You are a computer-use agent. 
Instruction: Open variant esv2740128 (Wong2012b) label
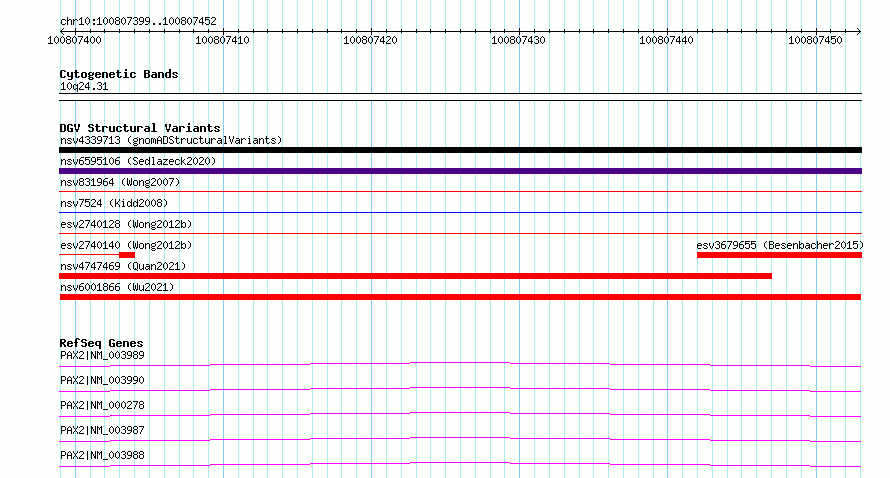(x=126, y=224)
